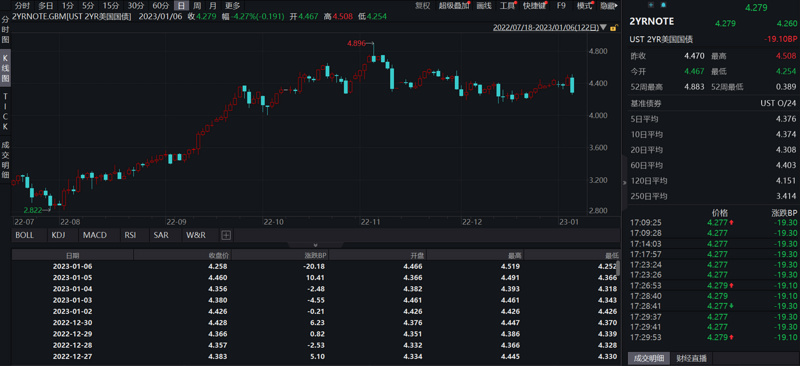This screenshot has height=366, width=800.
Task: Click the 60日平均 value 4.403
Action: coord(786,165)
